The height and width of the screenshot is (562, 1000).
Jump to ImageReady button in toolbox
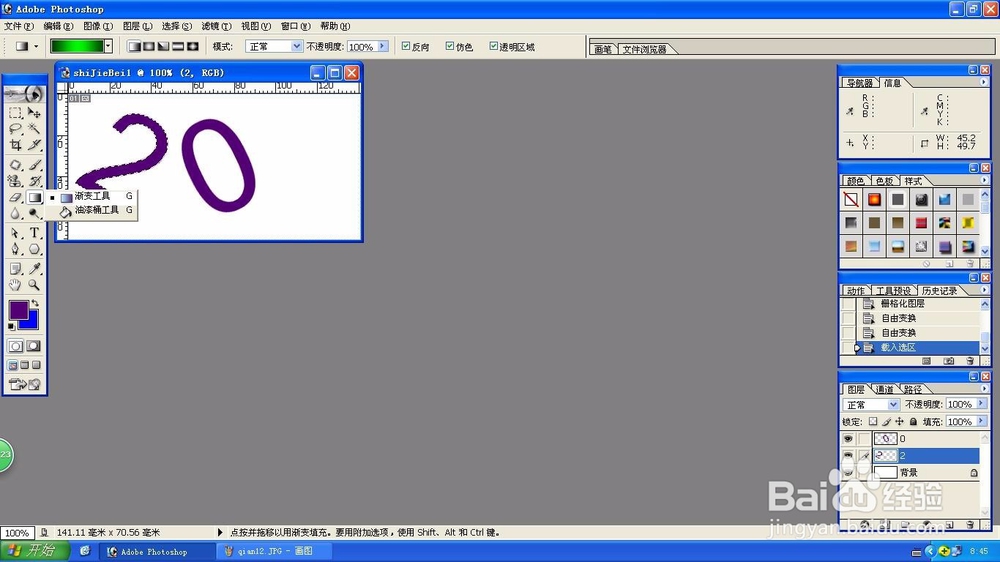pyautogui.click(x=24, y=384)
